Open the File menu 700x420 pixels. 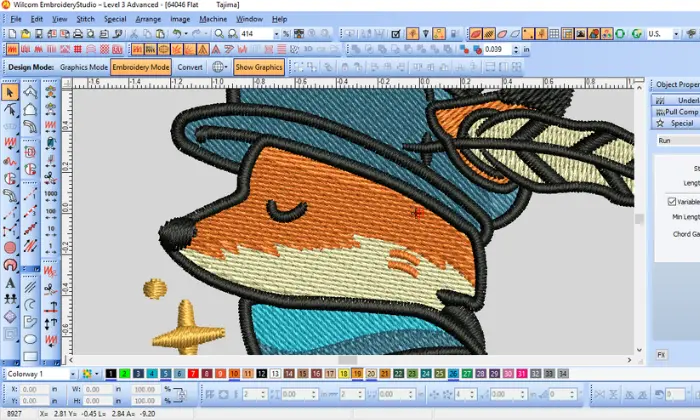click(16, 19)
